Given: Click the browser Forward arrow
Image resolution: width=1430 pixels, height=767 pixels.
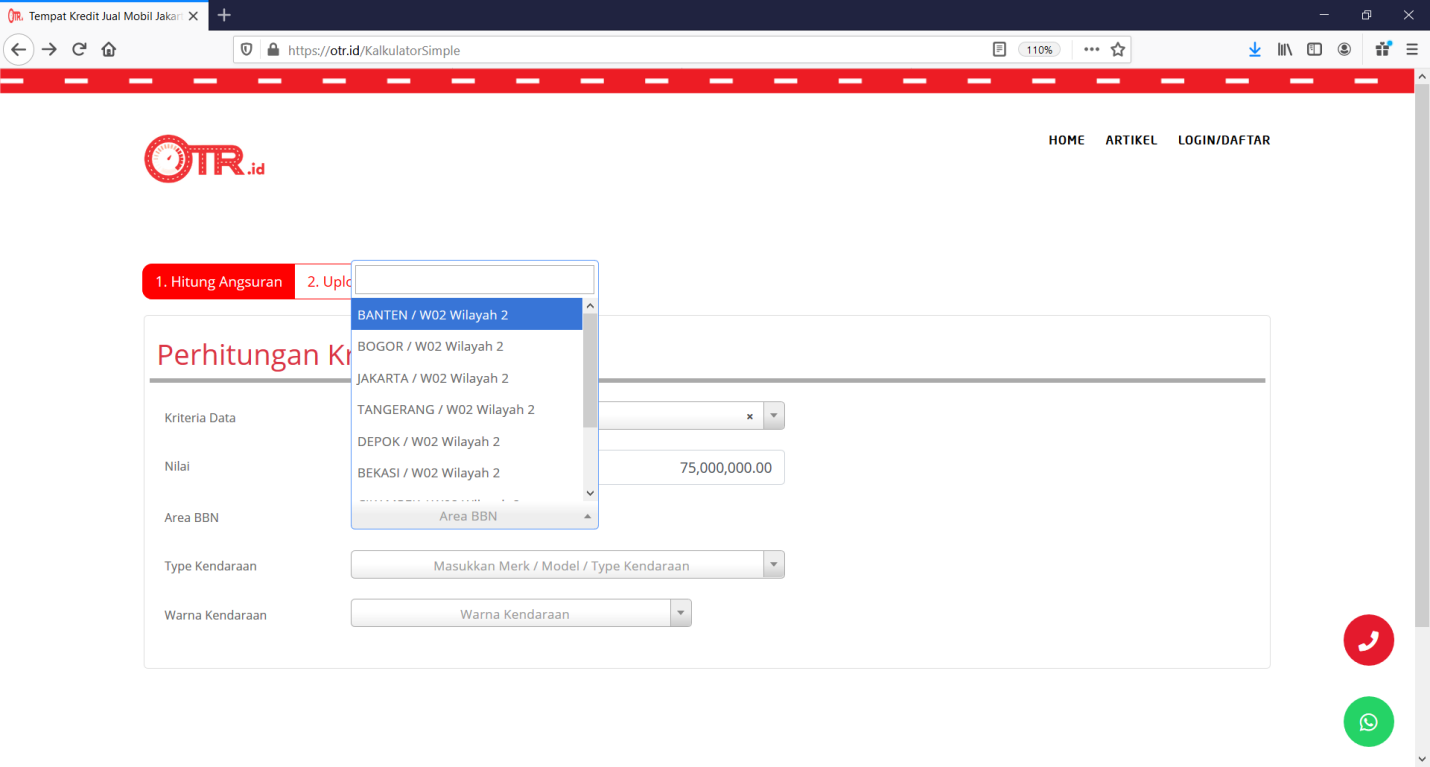Looking at the screenshot, I should [x=49, y=49].
